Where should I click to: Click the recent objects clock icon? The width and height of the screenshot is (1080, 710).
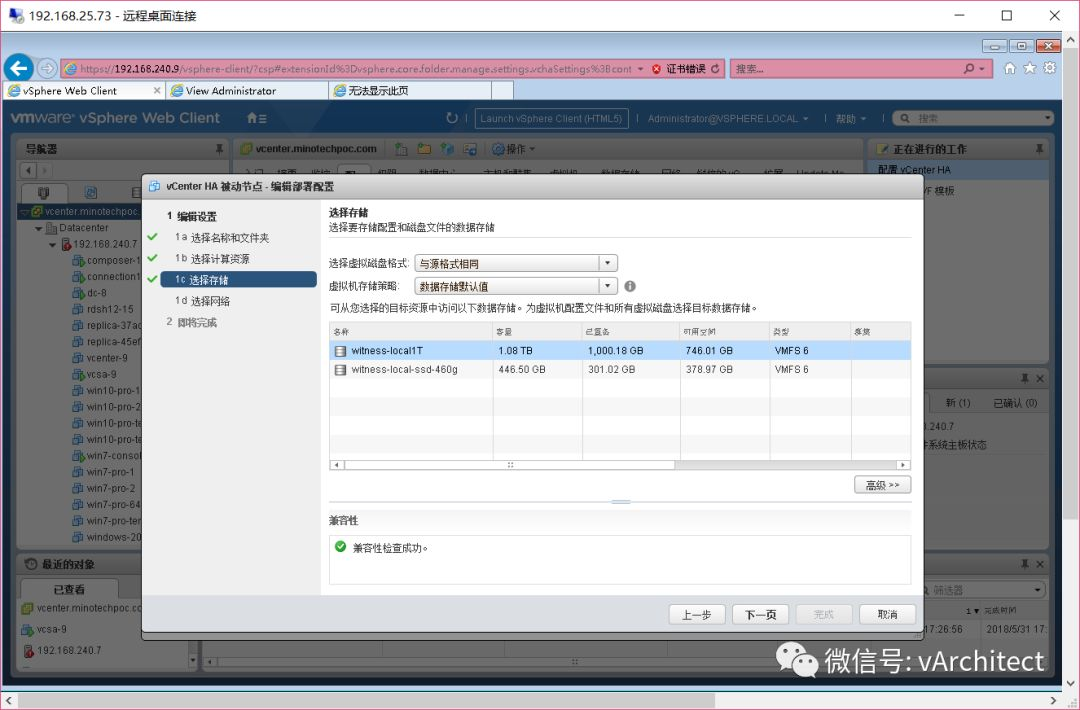point(31,564)
